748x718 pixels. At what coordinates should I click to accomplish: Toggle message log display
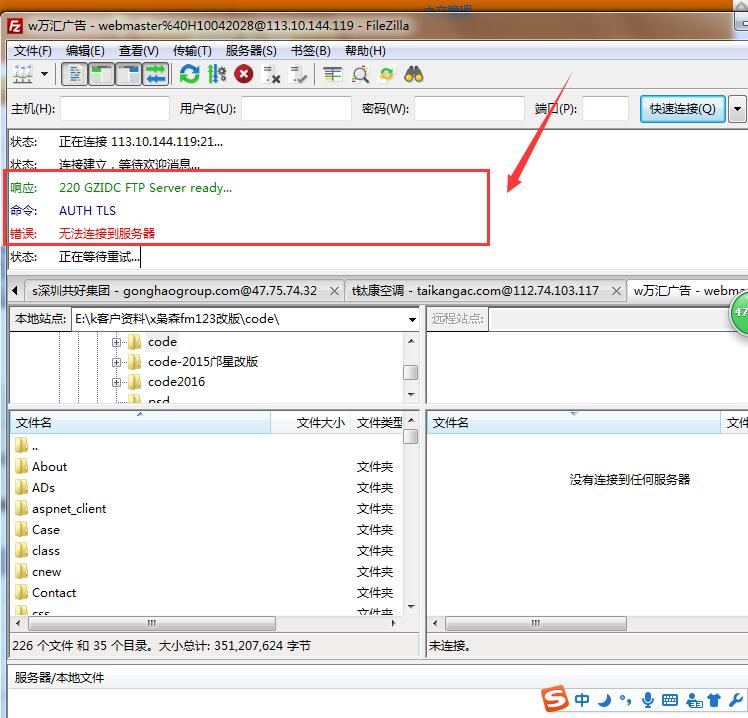75,74
